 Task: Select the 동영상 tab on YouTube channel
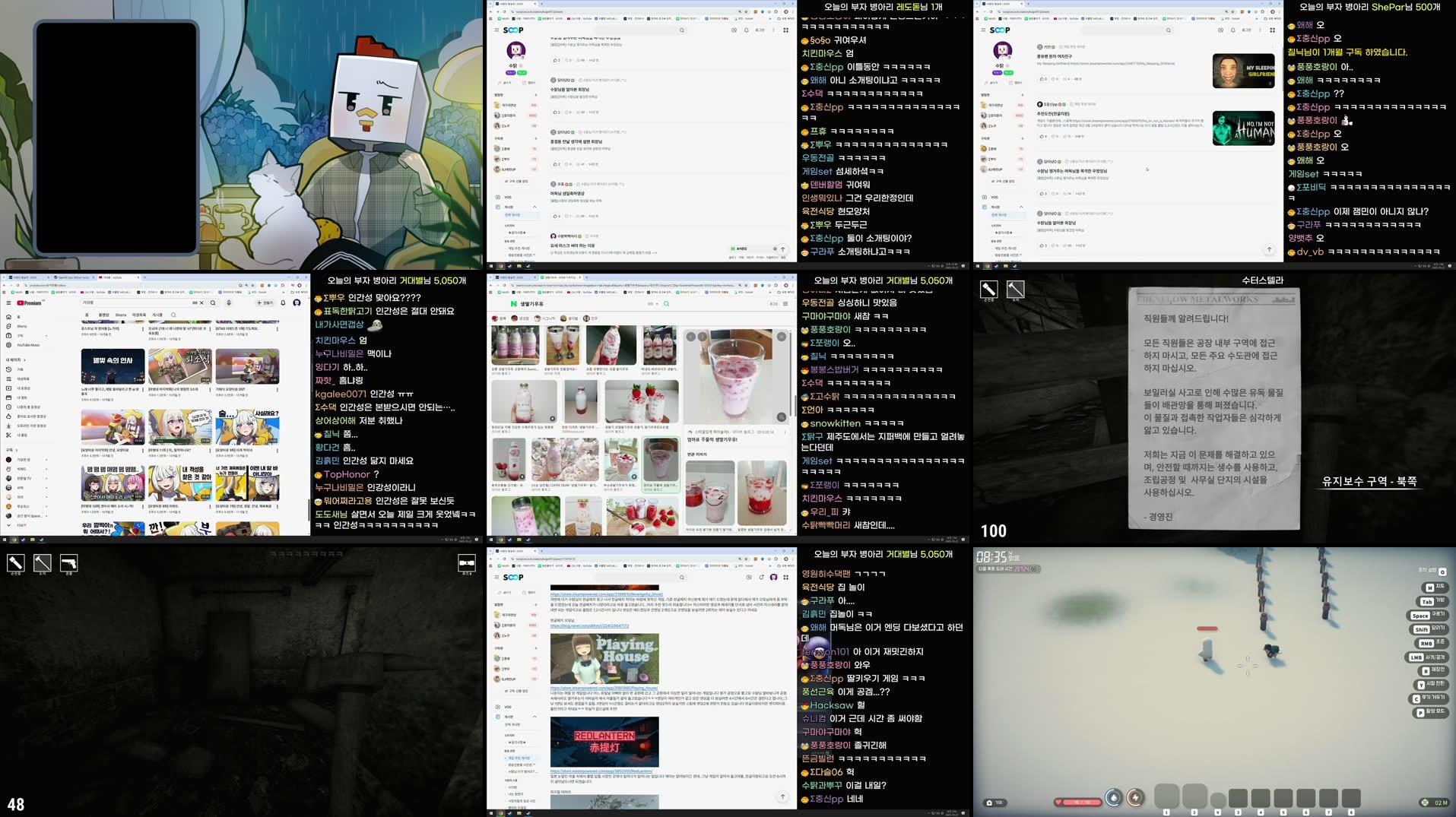click(x=103, y=315)
